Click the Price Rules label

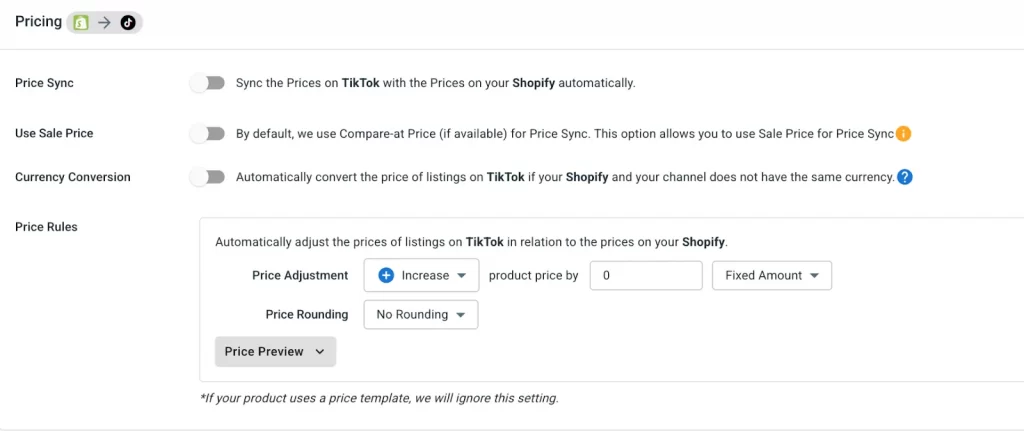point(46,227)
